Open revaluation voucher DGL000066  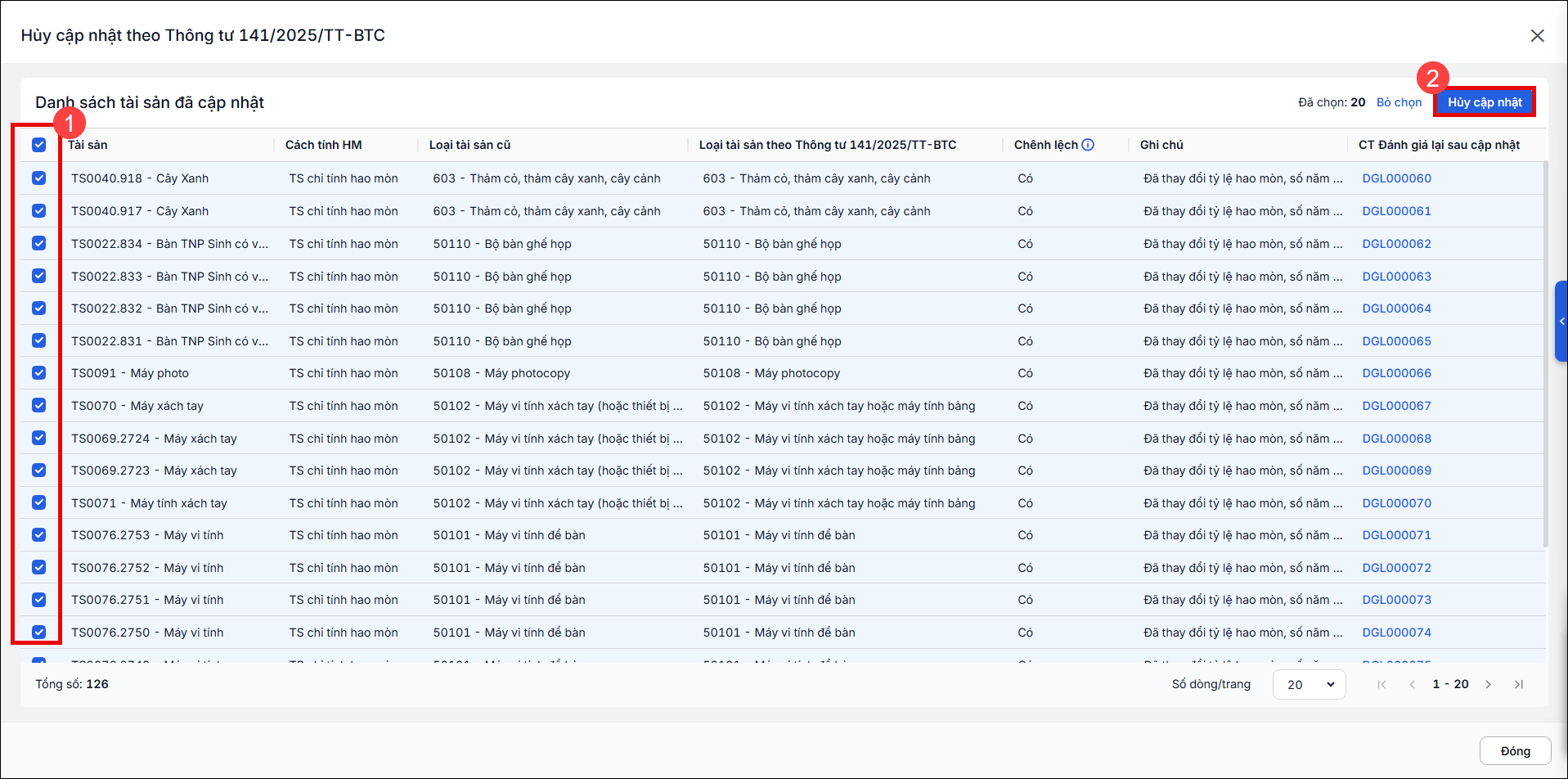1396,373
